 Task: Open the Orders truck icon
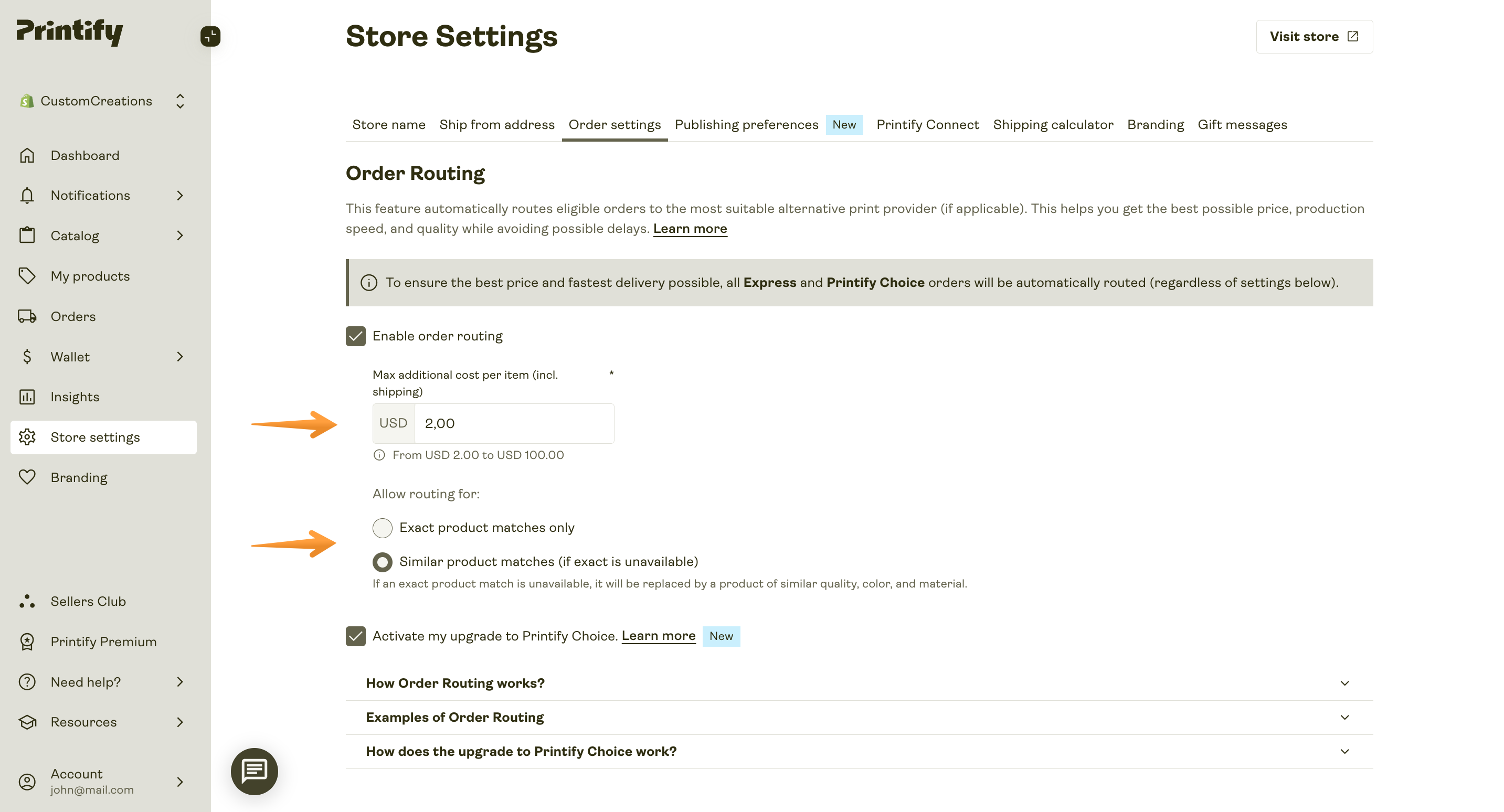(27, 316)
